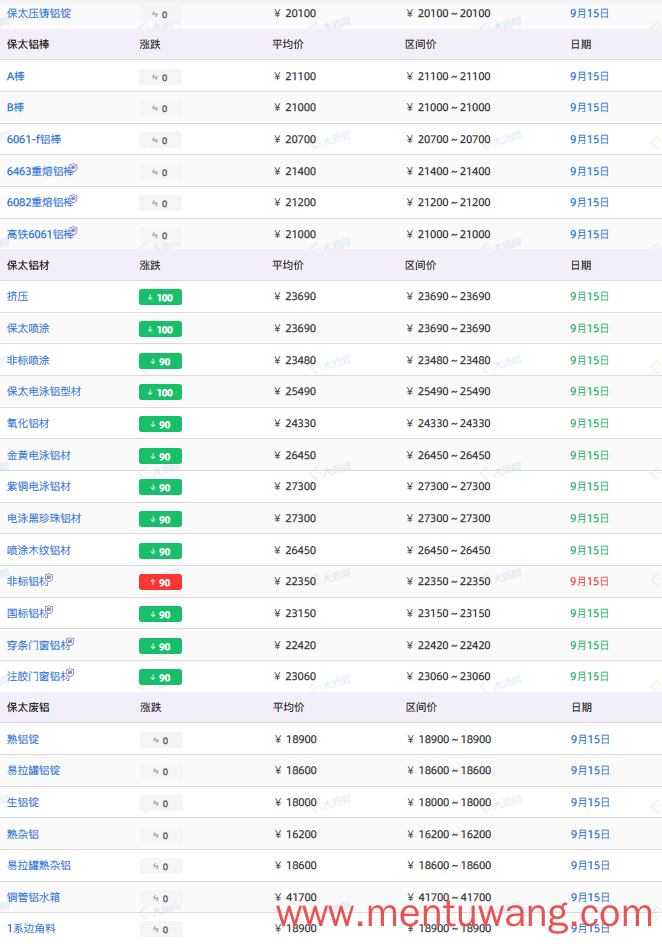
Task: Click the green 9月15日 date for 挤压
Action: (x=589, y=297)
